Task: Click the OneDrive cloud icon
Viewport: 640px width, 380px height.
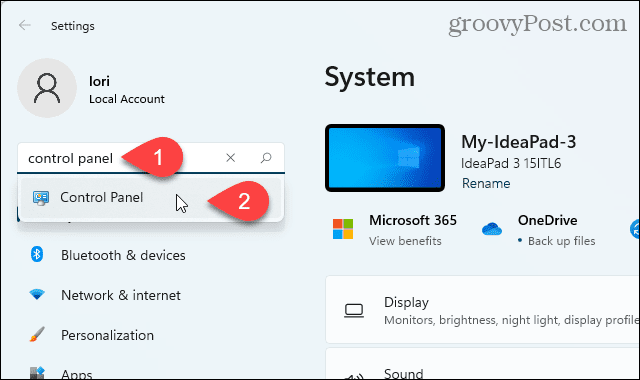Action: coord(491,229)
